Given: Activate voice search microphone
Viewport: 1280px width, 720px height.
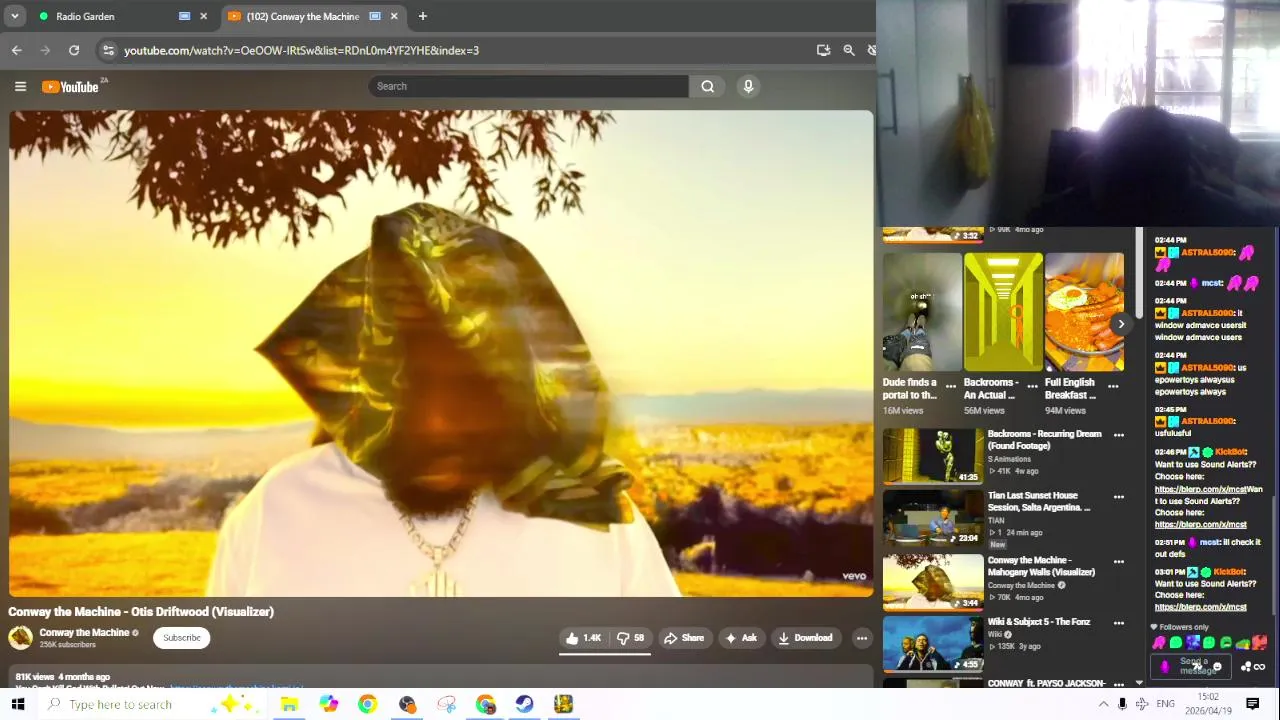Looking at the screenshot, I should 748,86.
